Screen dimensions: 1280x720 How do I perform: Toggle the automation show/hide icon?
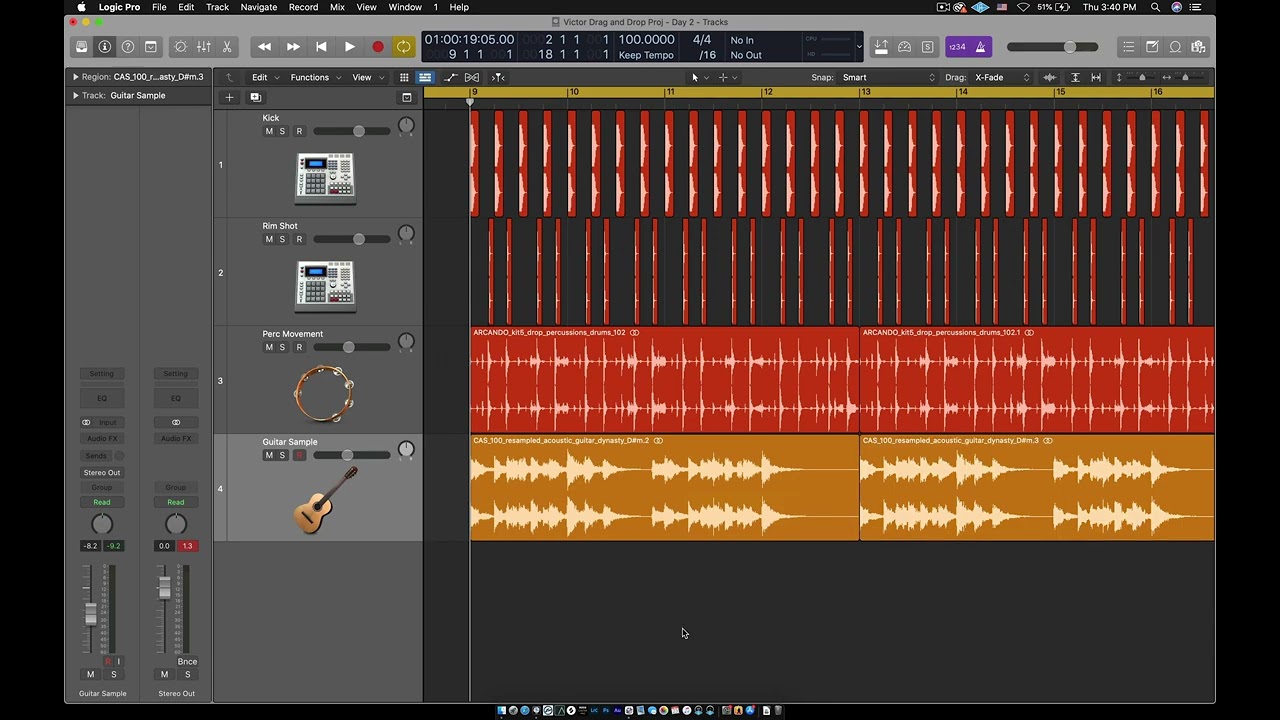(x=450, y=77)
